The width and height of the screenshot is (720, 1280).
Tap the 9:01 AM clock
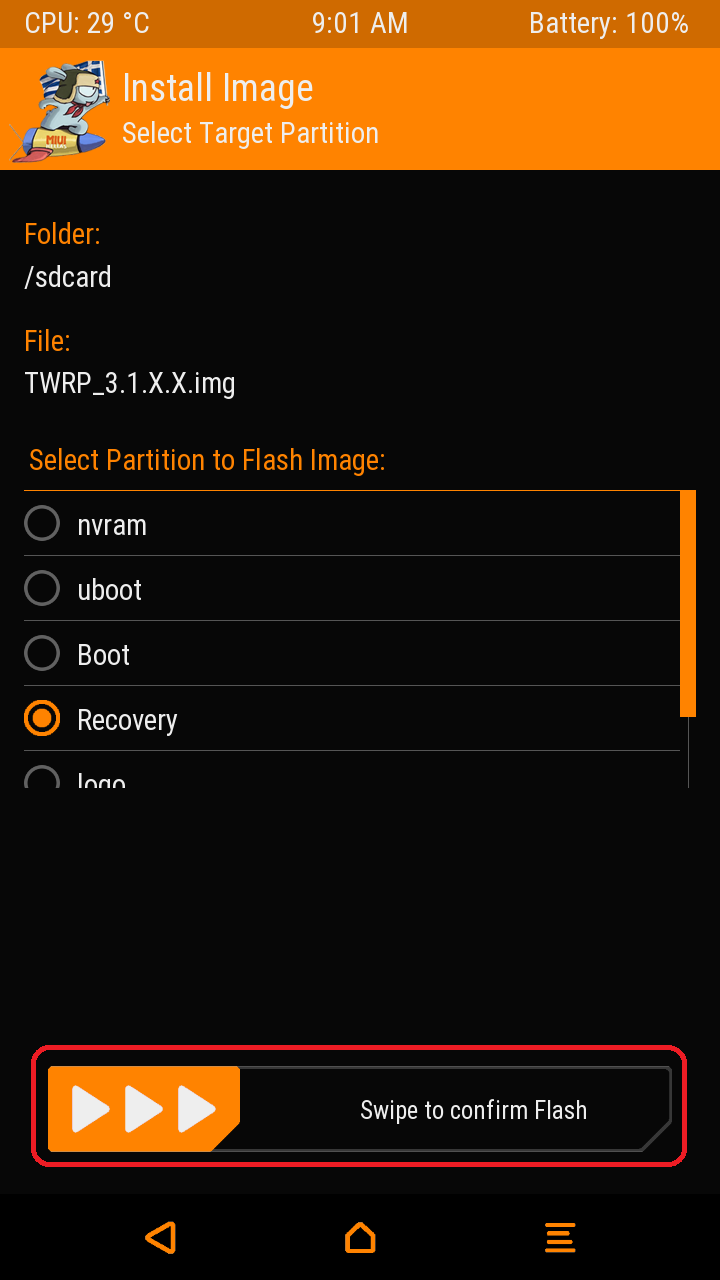(360, 24)
